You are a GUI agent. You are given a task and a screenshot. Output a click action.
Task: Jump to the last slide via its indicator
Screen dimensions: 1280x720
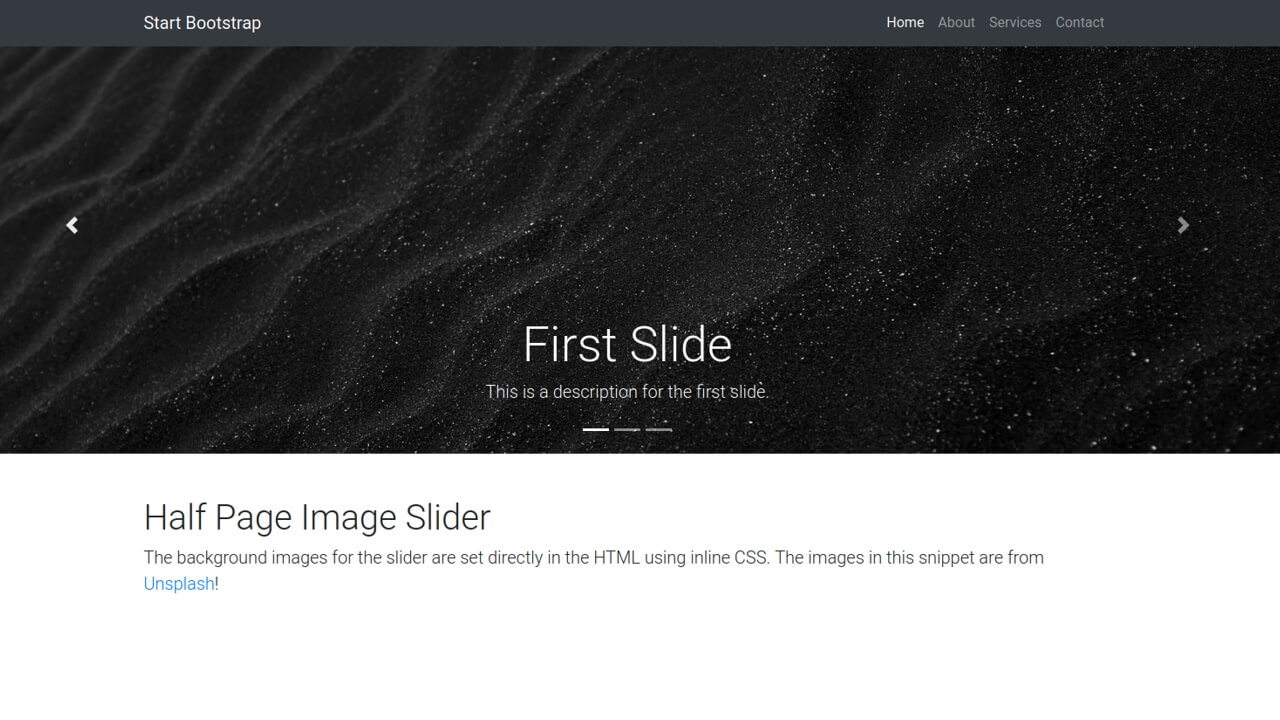click(659, 429)
